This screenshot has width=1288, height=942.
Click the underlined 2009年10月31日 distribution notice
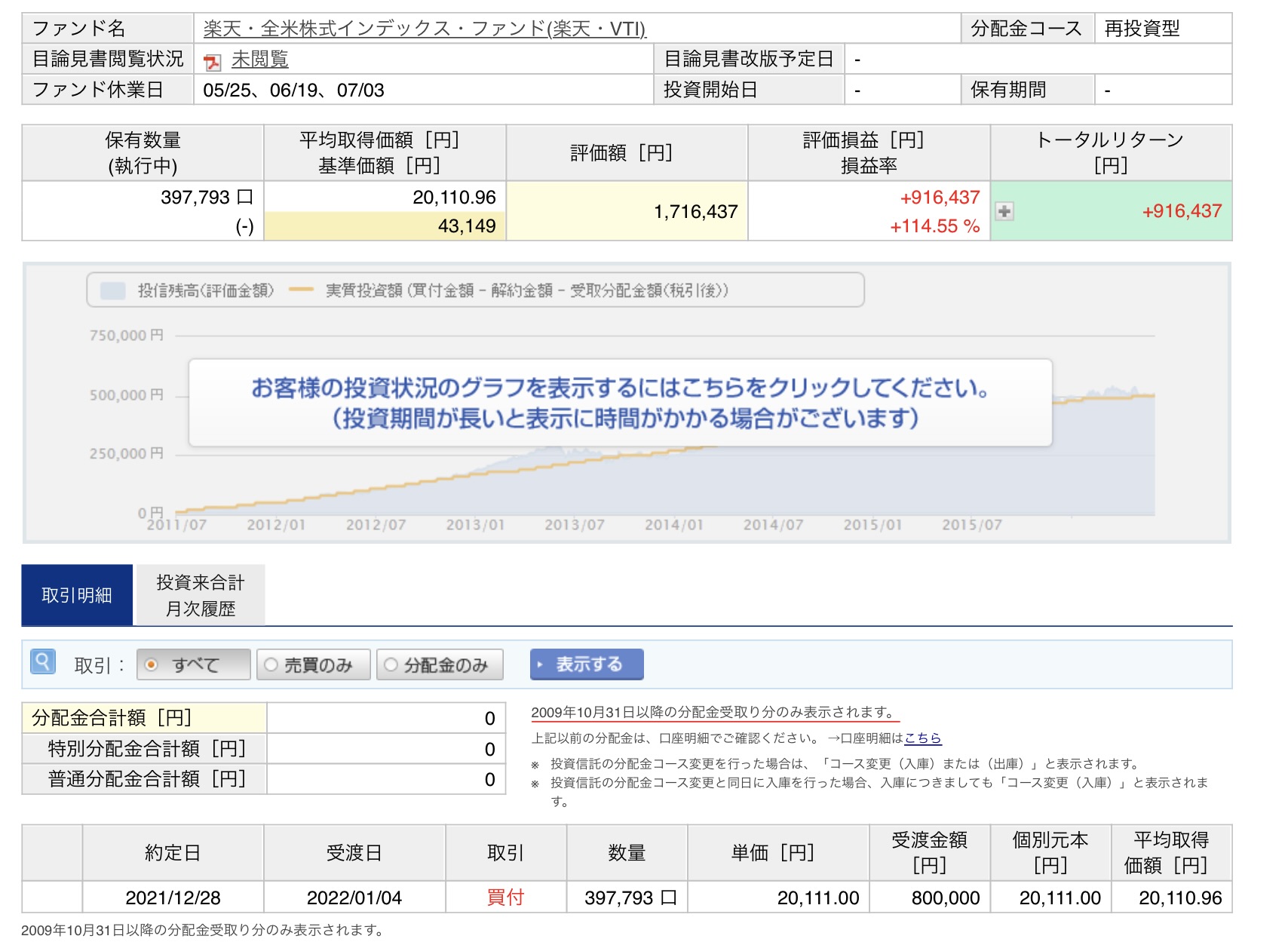[715, 713]
